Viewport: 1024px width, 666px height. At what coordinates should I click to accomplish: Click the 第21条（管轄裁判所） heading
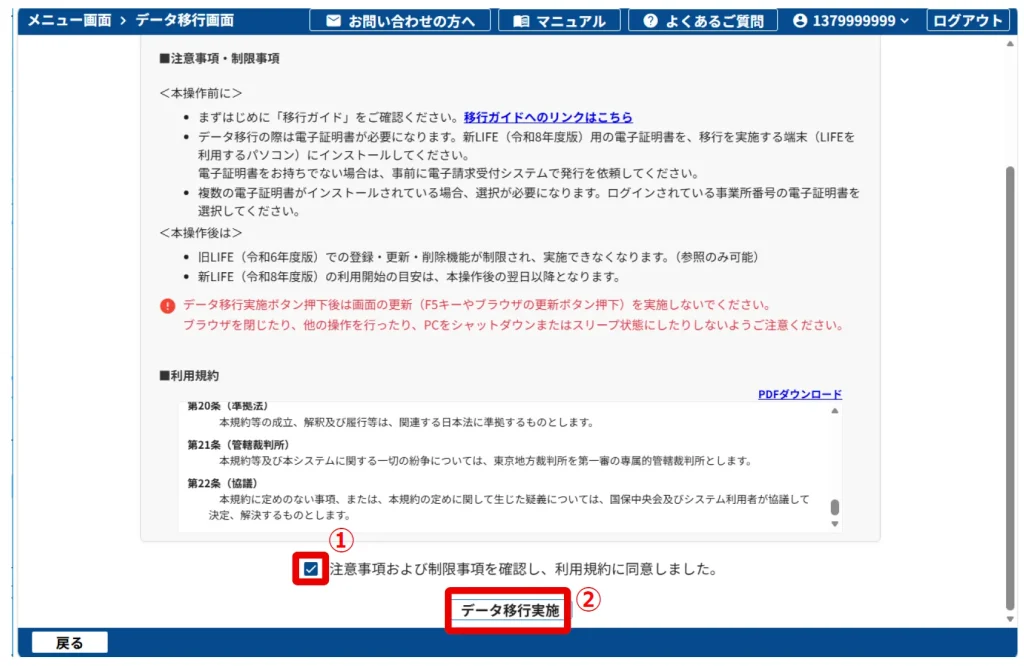[x=238, y=445]
